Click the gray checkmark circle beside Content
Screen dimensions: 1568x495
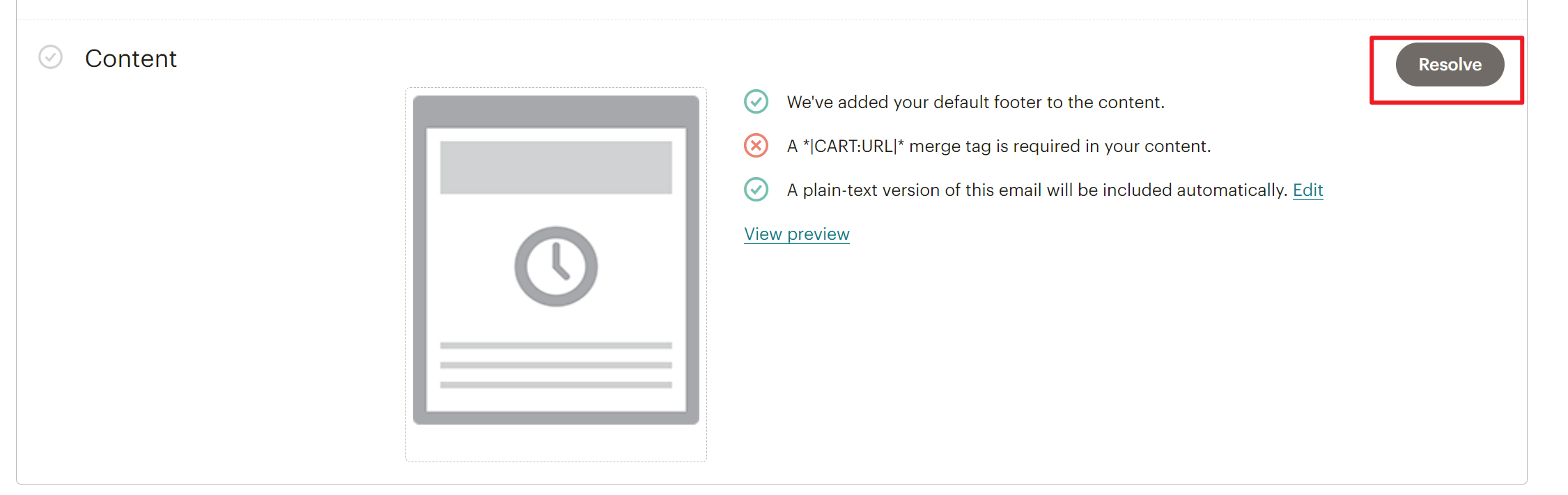pyautogui.click(x=50, y=57)
